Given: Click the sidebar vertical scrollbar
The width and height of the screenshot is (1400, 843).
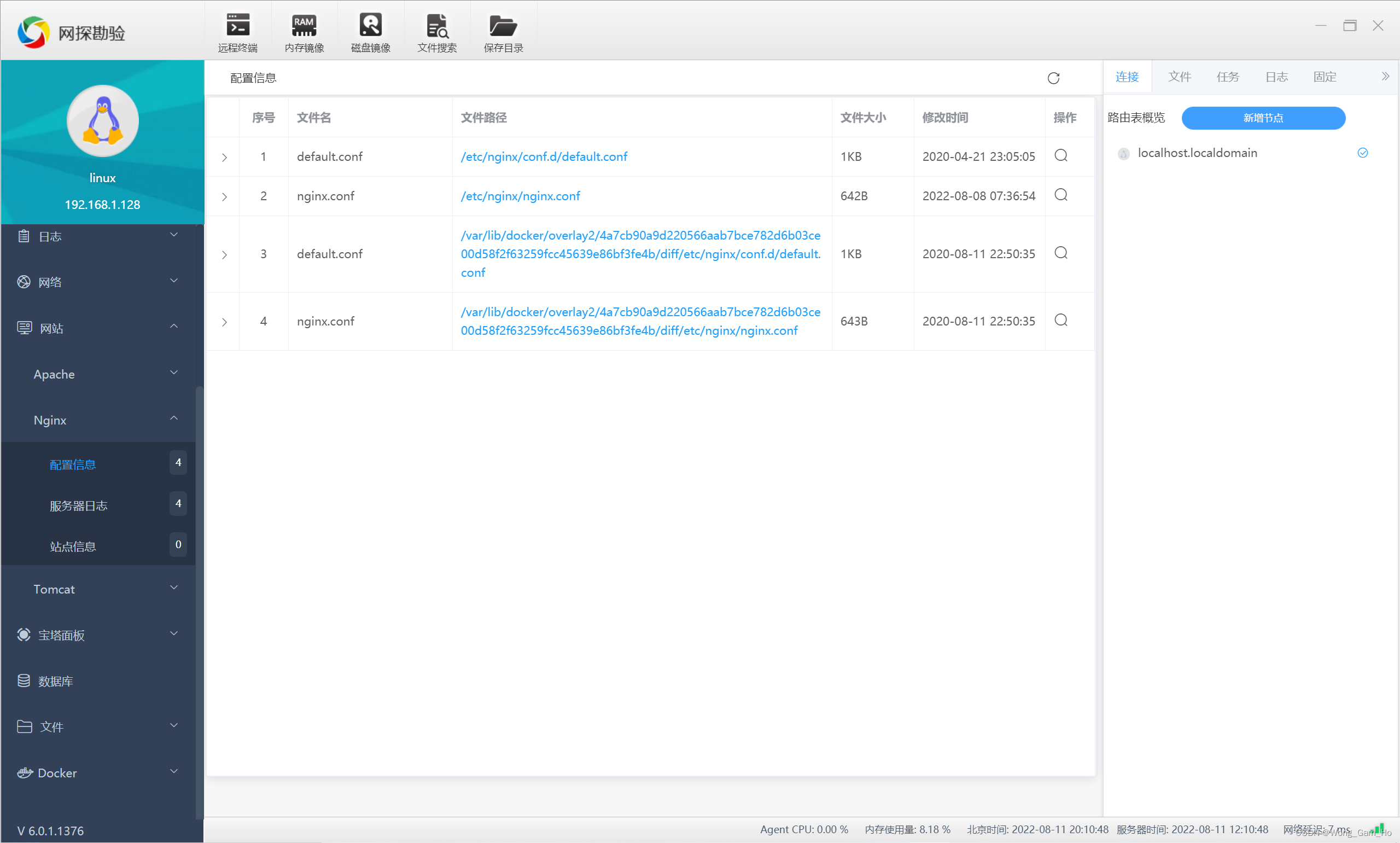Looking at the screenshot, I should click(199, 602).
